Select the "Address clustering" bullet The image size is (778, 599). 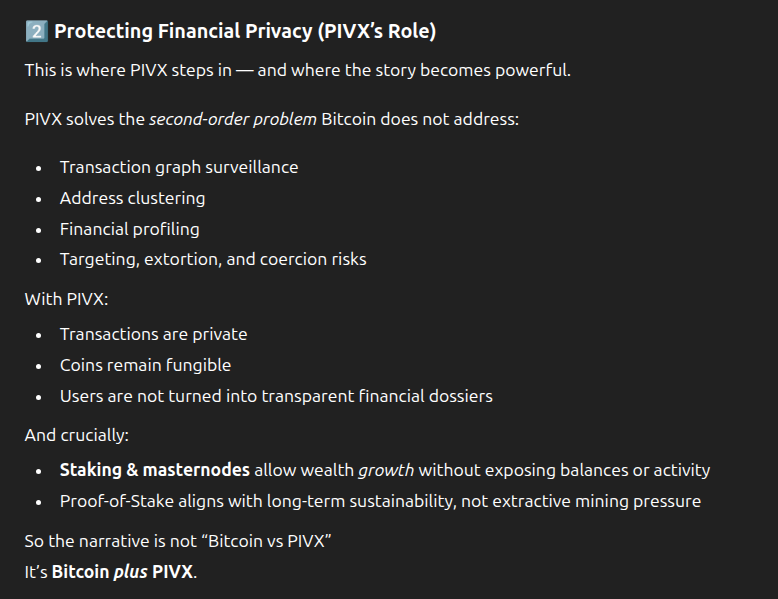[x=132, y=198]
